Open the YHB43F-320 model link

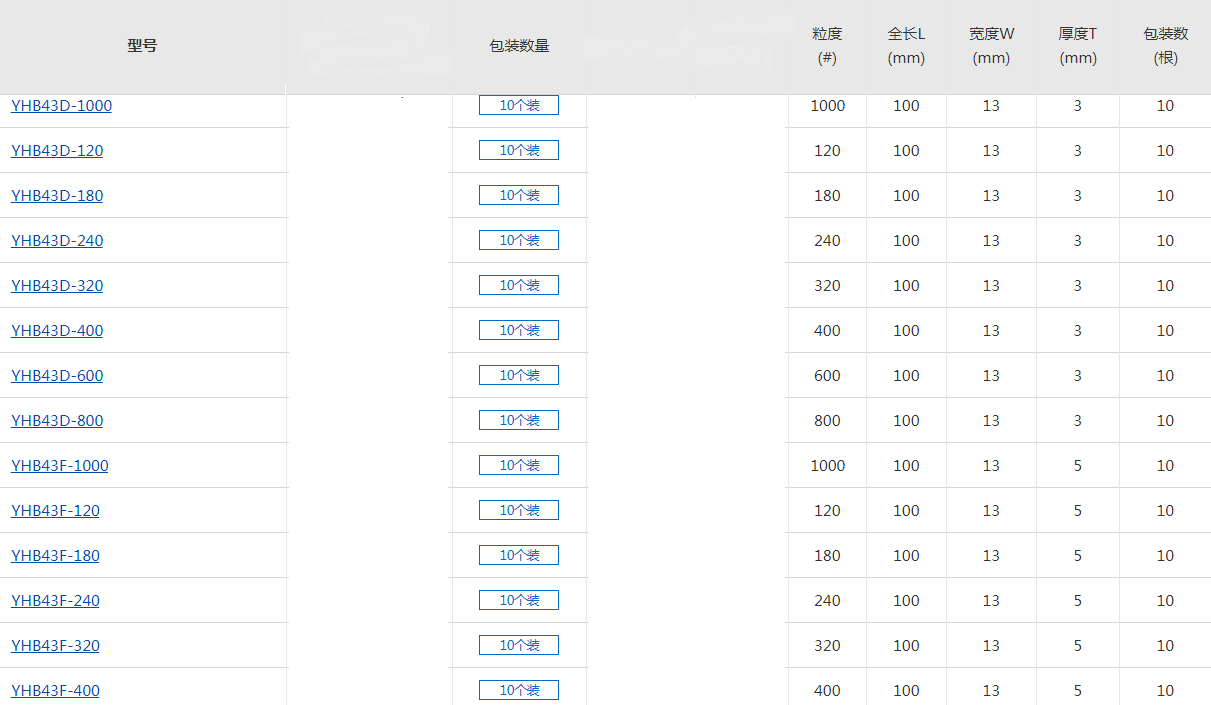[x=55, y=646]
